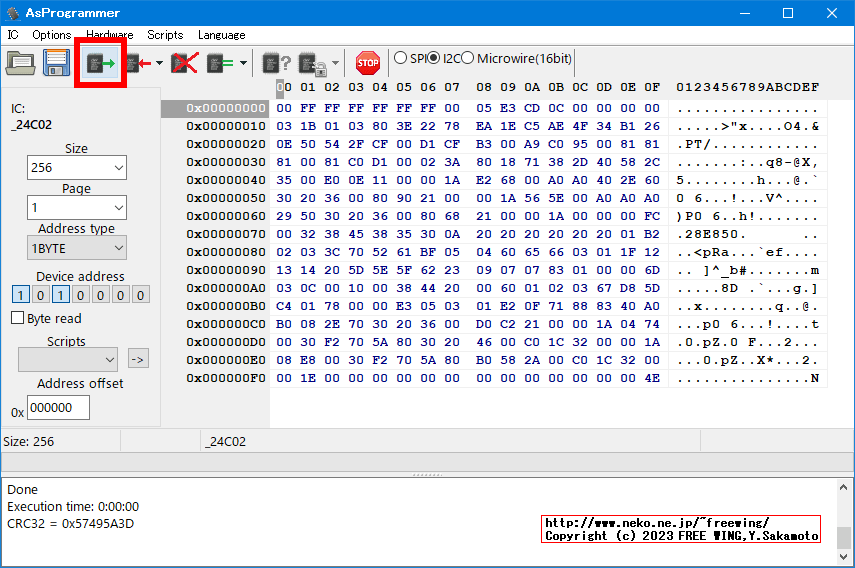The height and width of the screenshot is (568, 855).
Task: Open the Size dropdown showing 256
Action: (77, 168)
